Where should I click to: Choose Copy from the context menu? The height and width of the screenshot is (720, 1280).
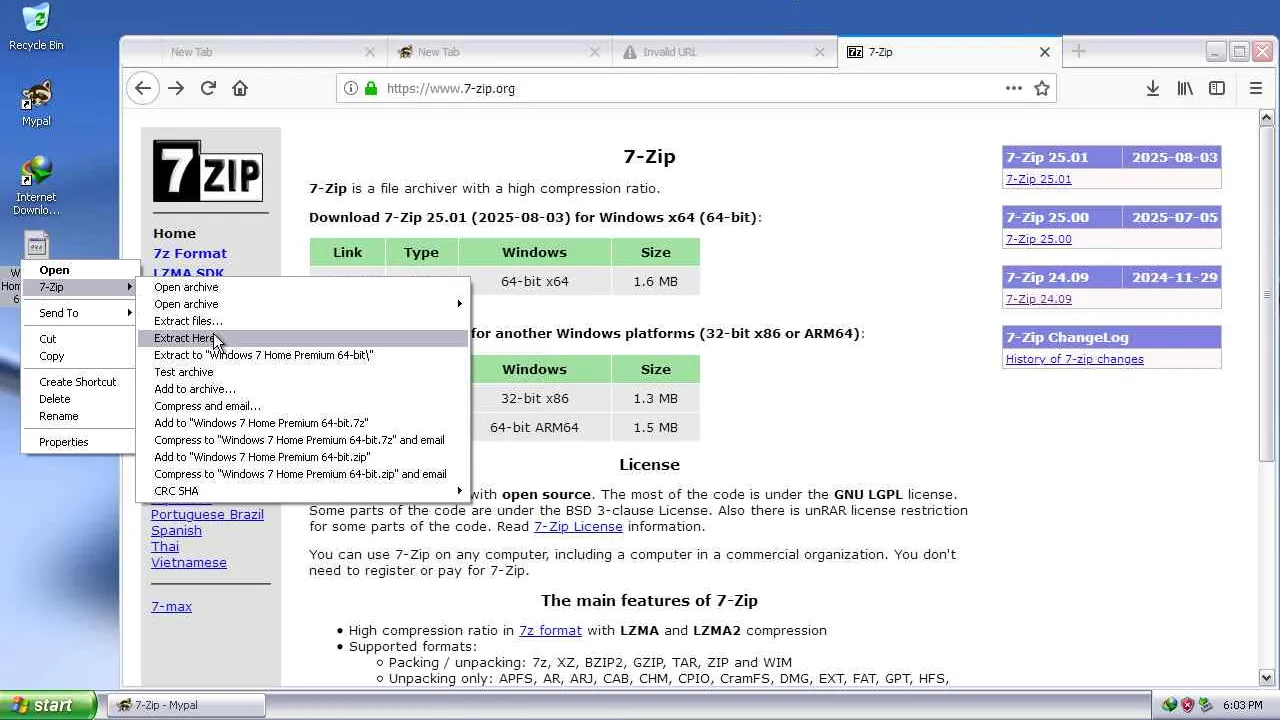[79, 356]
